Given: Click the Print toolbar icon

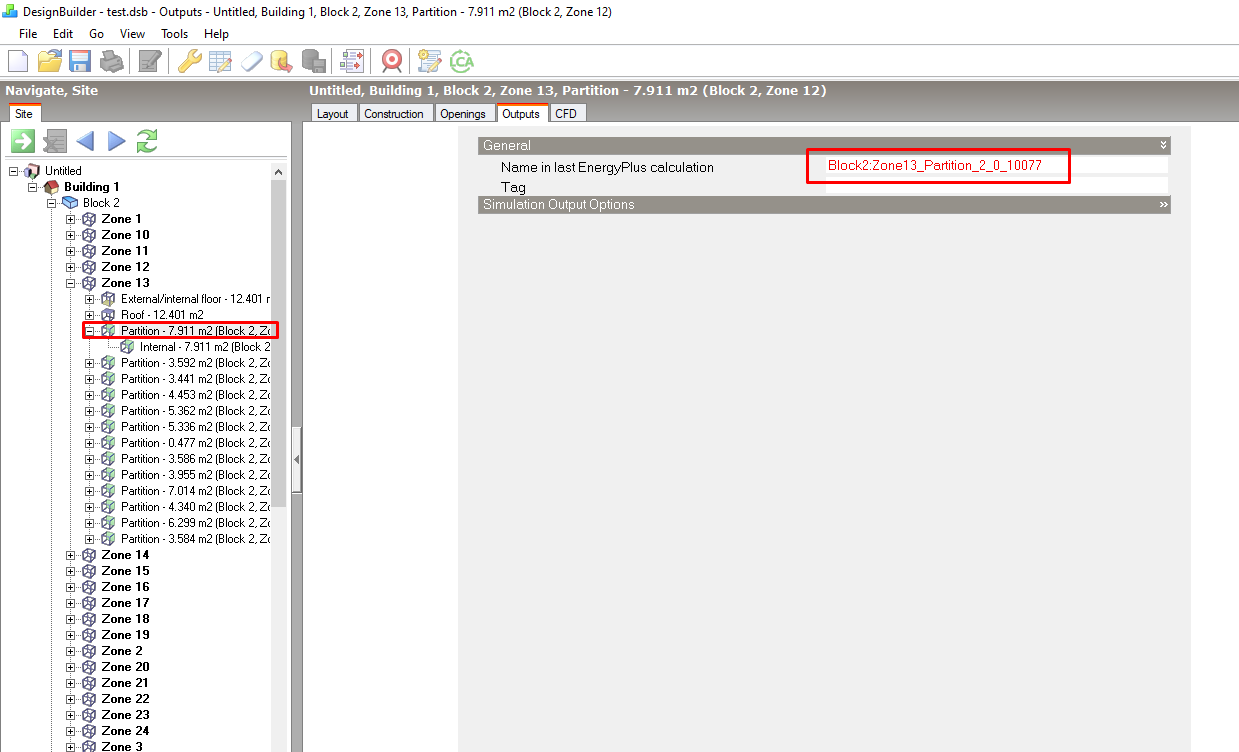Looking at the screenshot, I should (111, 61).
